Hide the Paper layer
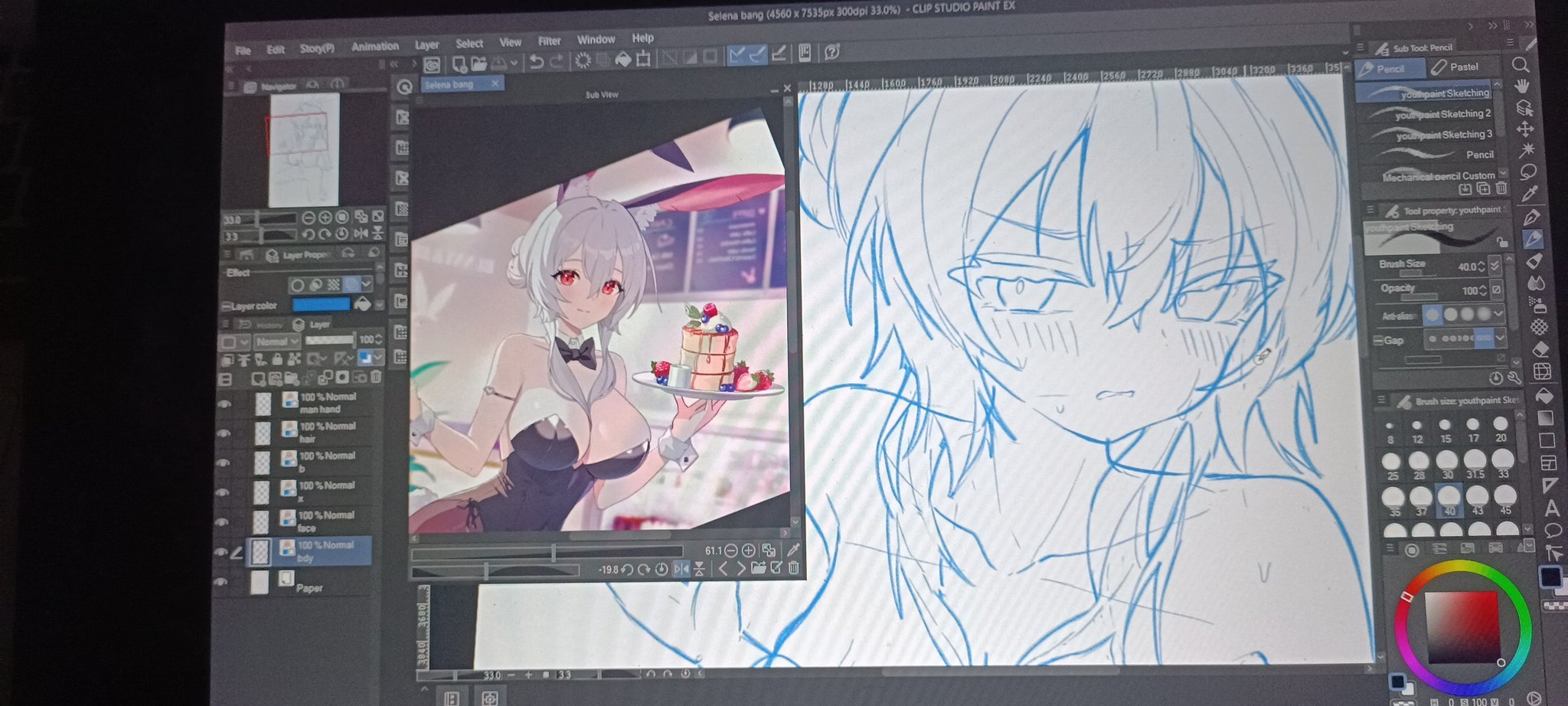The height and width of the screenshot is (706, 1568). [x=220, y=582]
